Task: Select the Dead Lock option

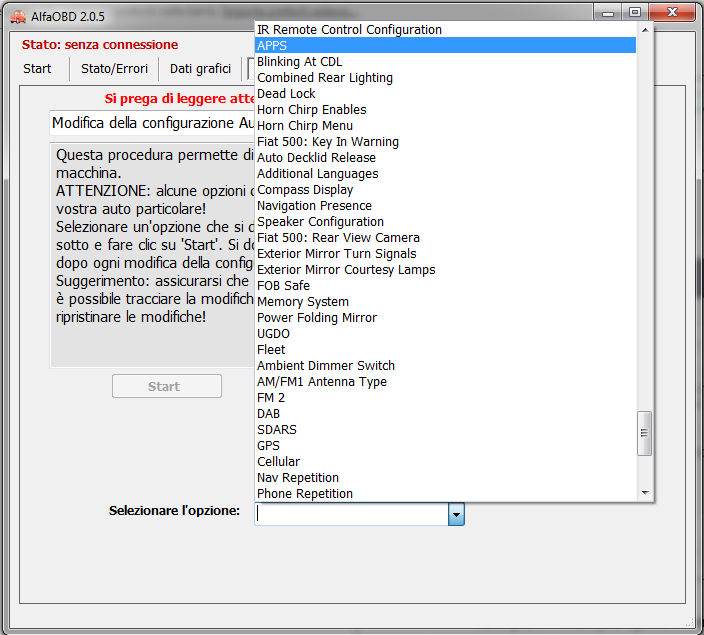Action: [x=445, y=94]
